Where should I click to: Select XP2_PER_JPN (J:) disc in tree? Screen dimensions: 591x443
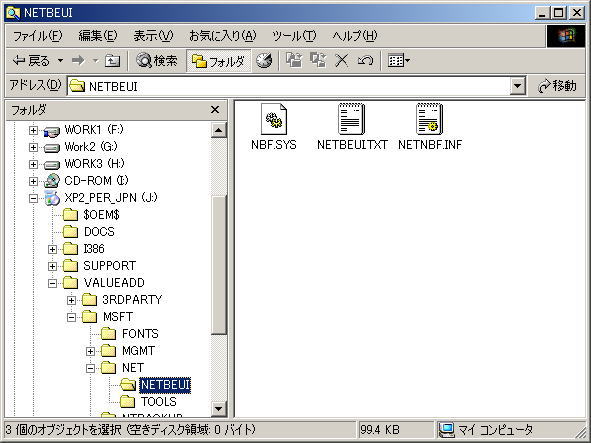[x=111, y=198]
